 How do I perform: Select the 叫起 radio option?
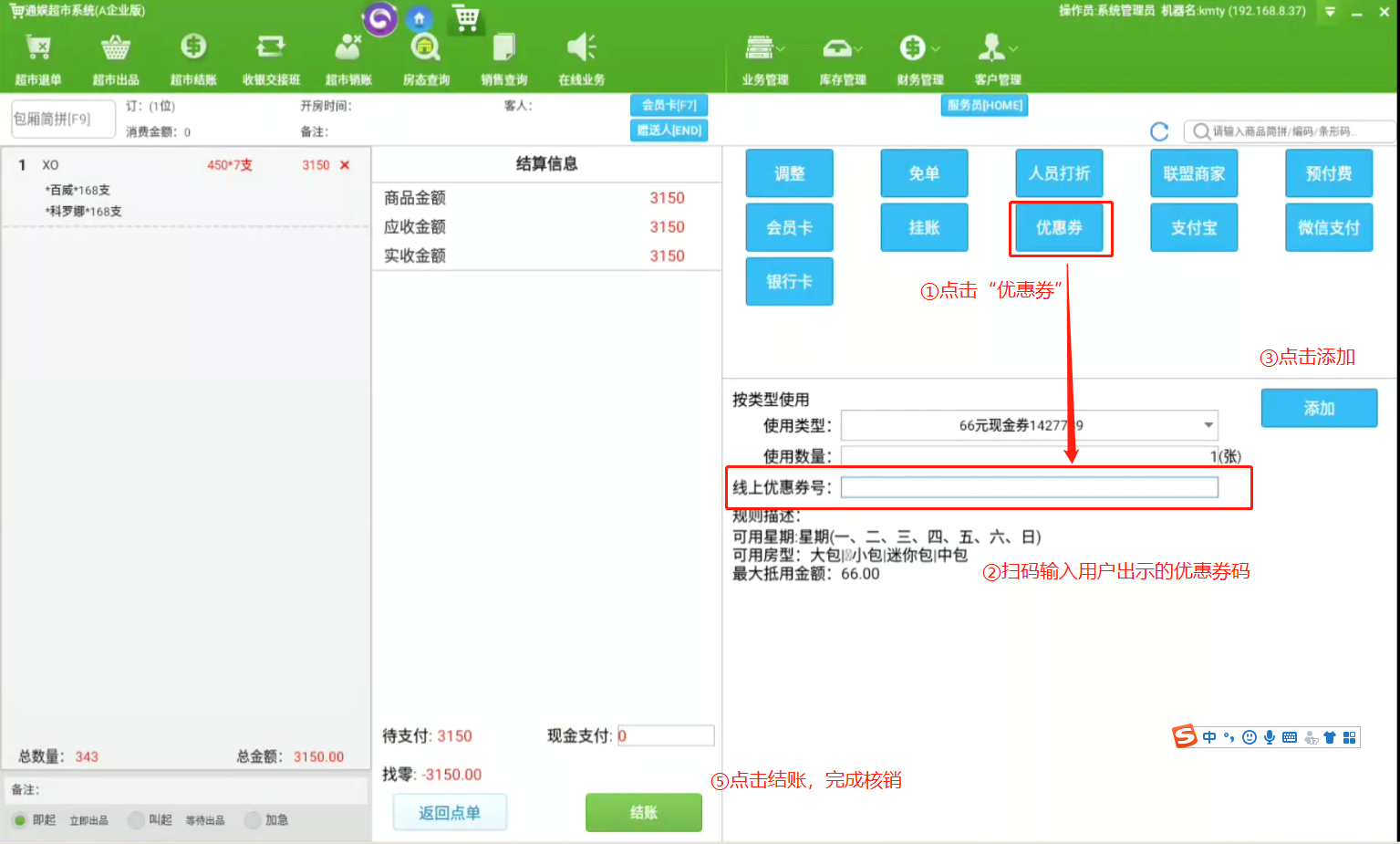click(137, 820)
